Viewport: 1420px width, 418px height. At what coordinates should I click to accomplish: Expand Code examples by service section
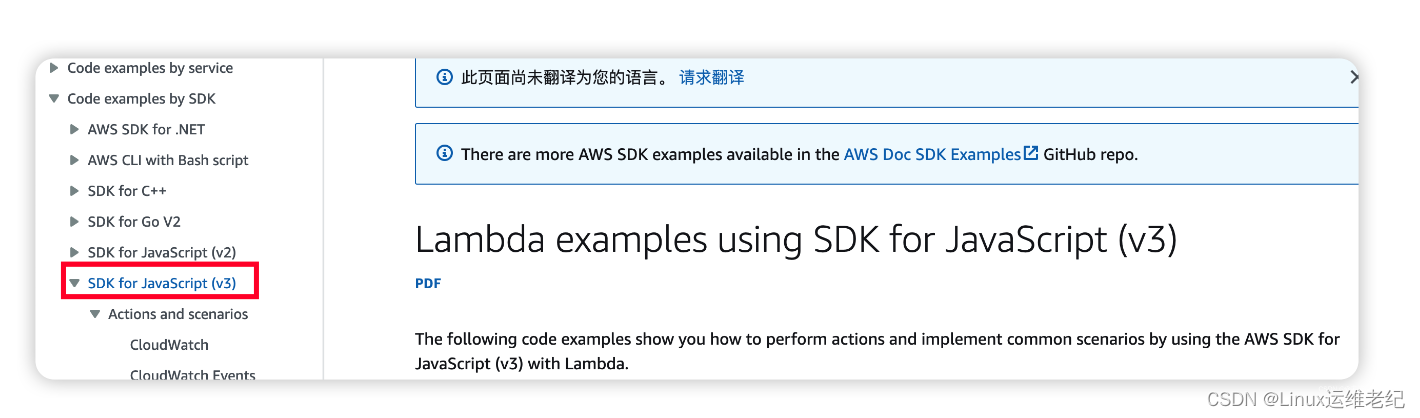54,68
